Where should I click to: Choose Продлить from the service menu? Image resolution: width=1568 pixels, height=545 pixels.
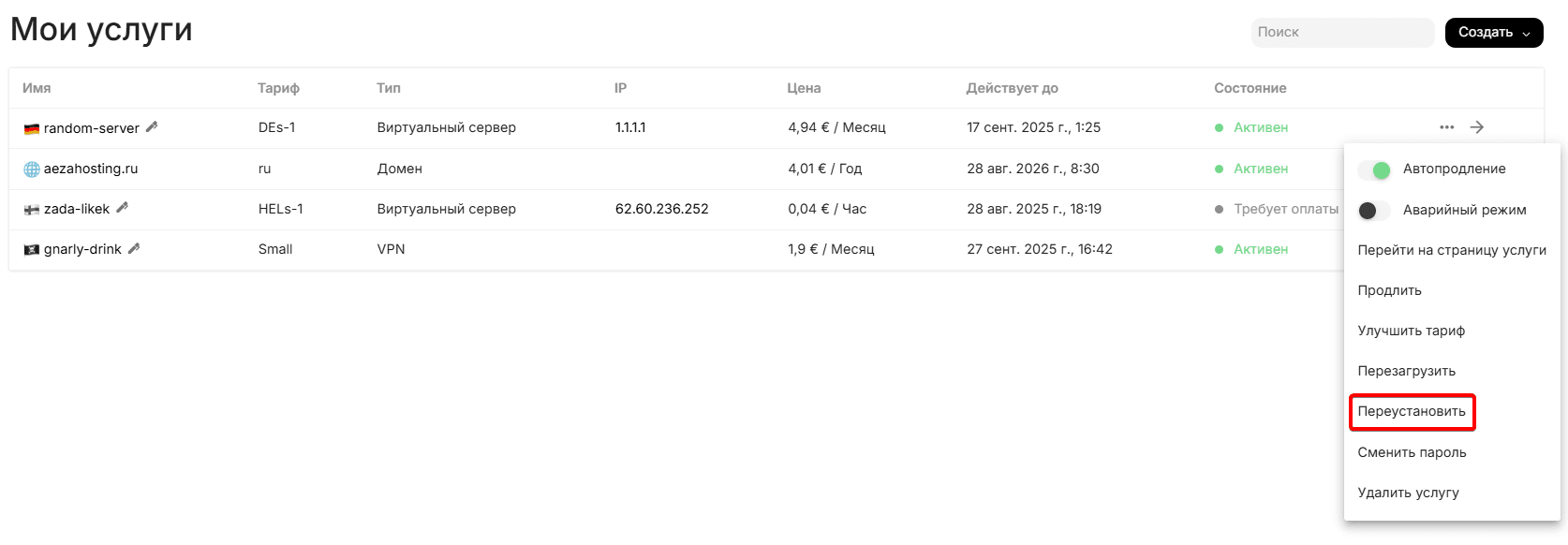[x=1389, y=290]
